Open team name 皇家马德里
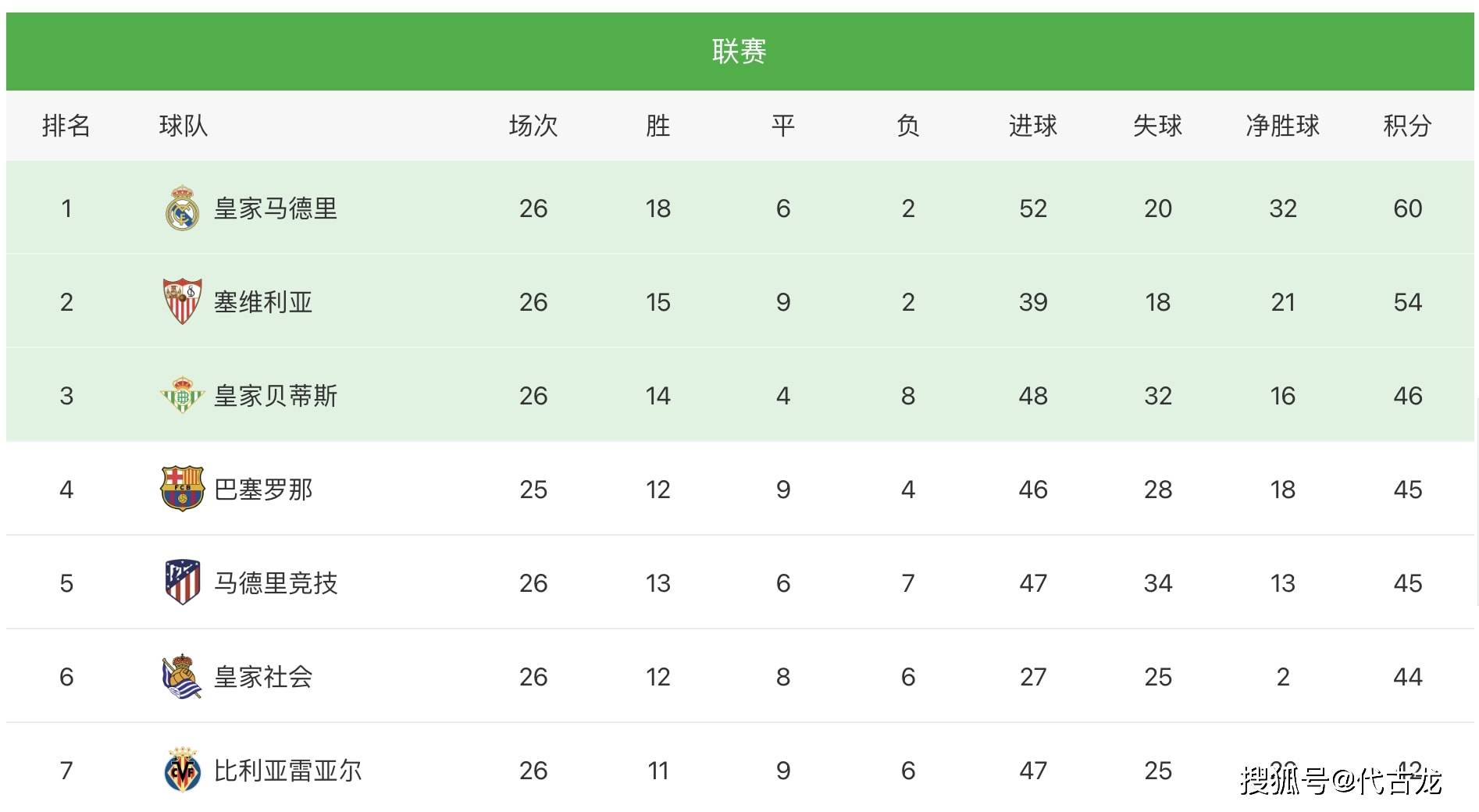The width and height of the screenshot is (1479, 812). [x=276, y=208]
